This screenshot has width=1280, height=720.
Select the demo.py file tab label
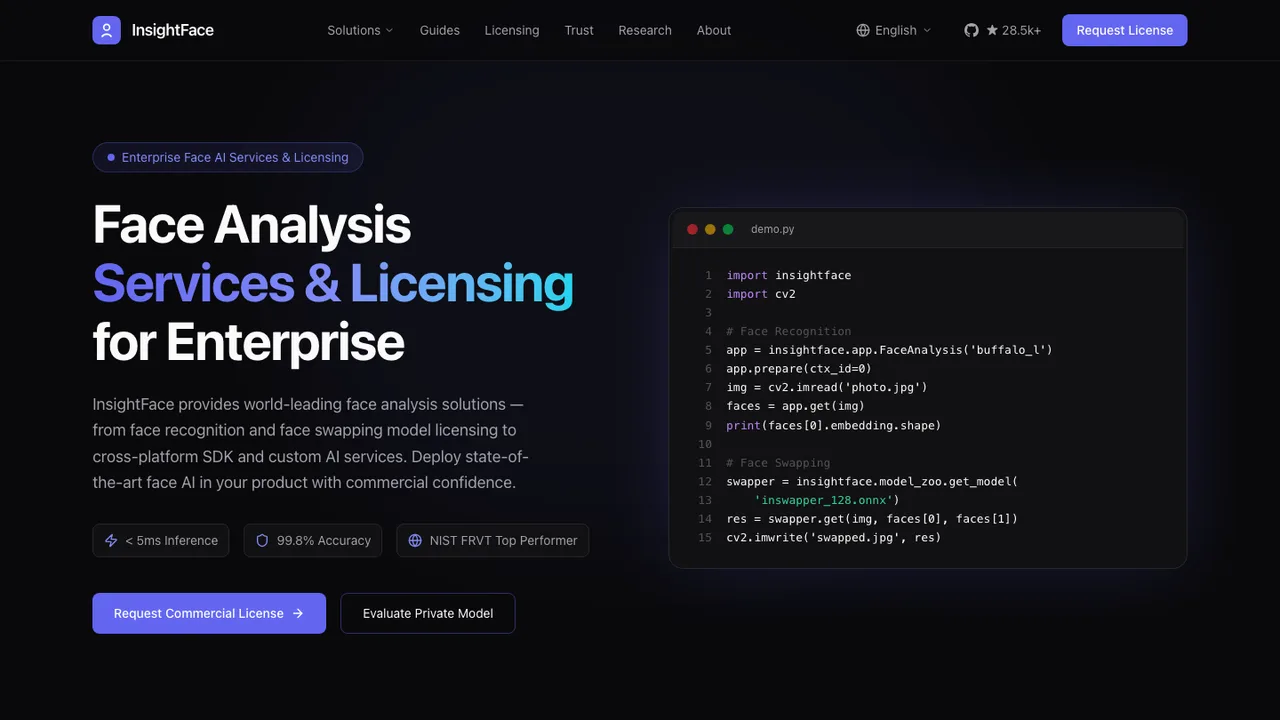773,229
